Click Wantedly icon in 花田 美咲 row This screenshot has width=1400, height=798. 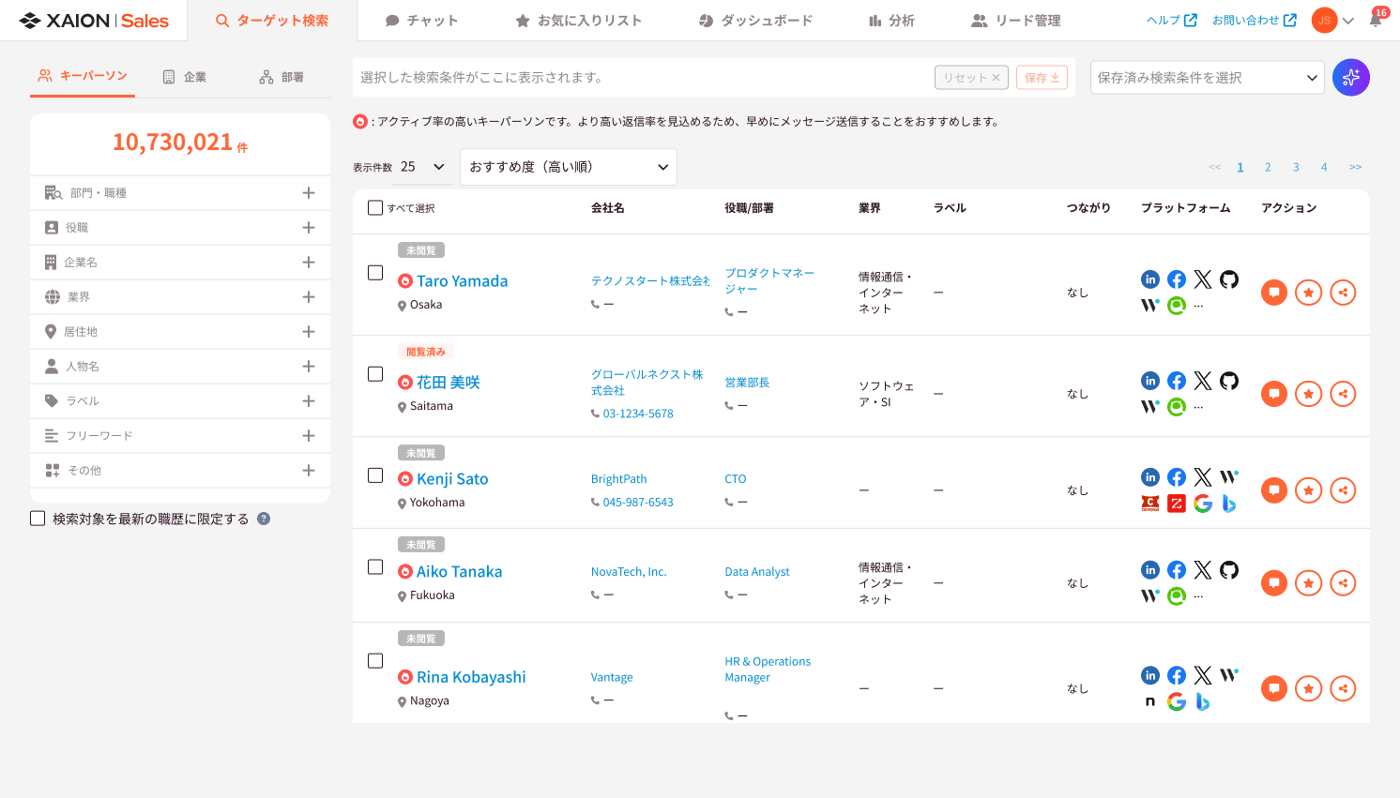(x=1150, y=406)
